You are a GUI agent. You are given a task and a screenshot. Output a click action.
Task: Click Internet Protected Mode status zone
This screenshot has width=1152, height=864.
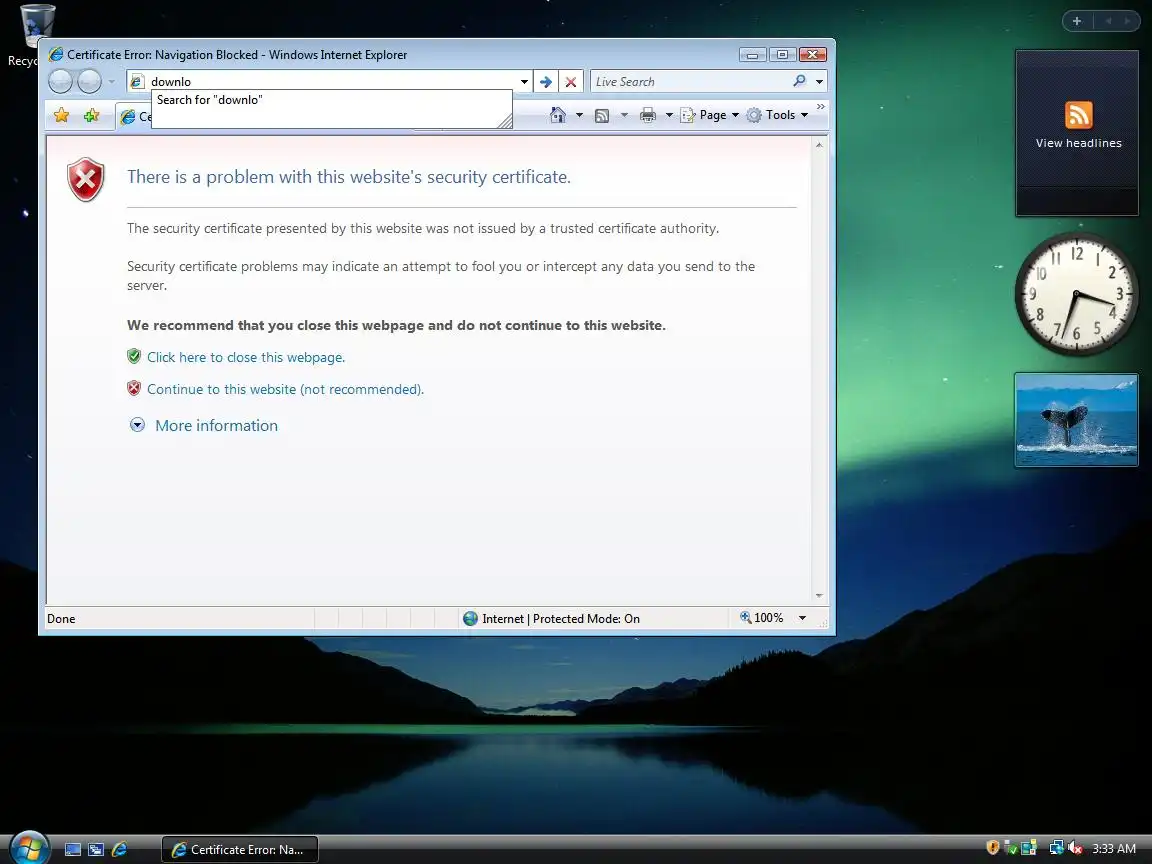click(551, 619)
